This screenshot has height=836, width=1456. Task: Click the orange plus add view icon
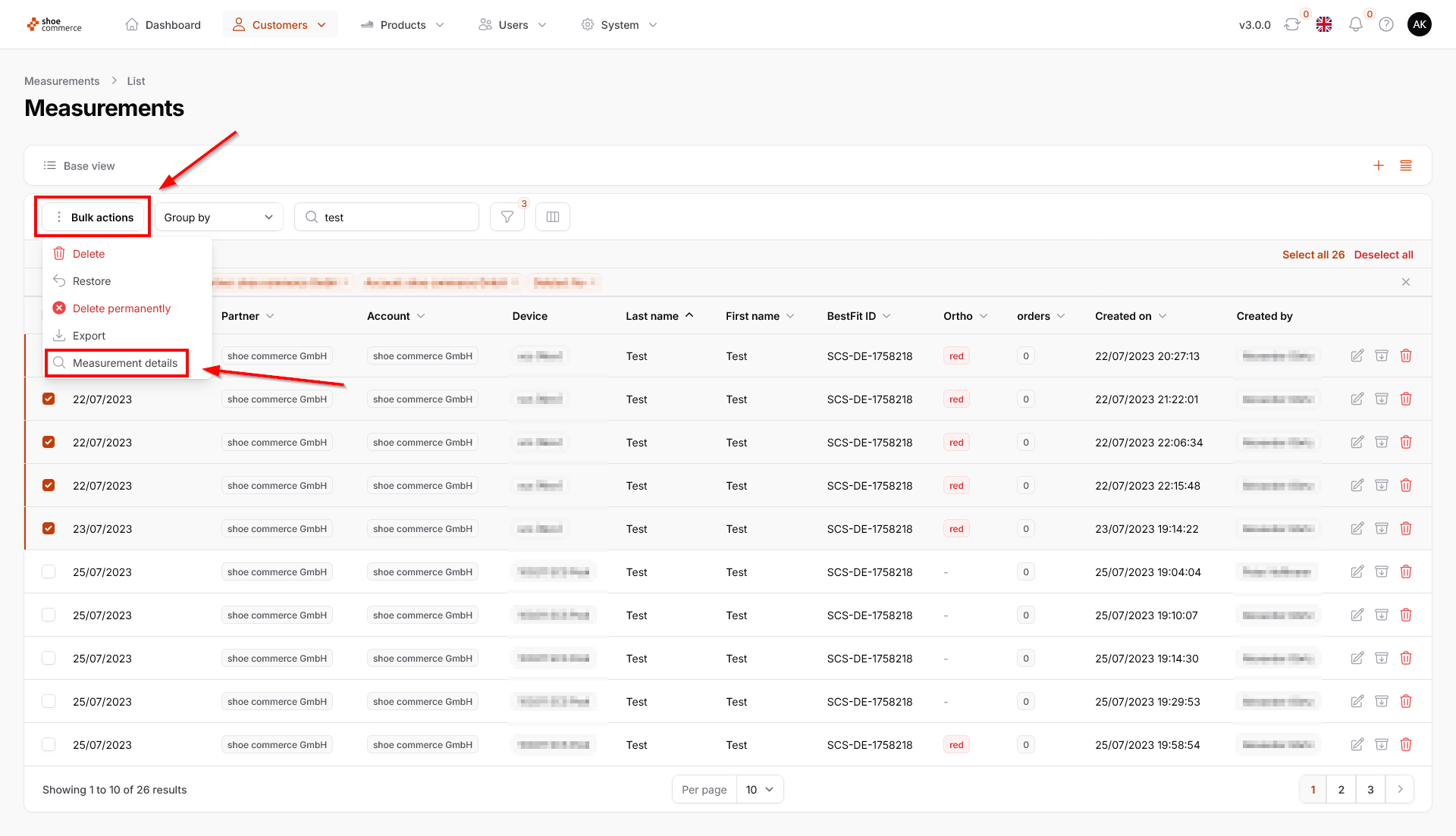[1379, 165]
